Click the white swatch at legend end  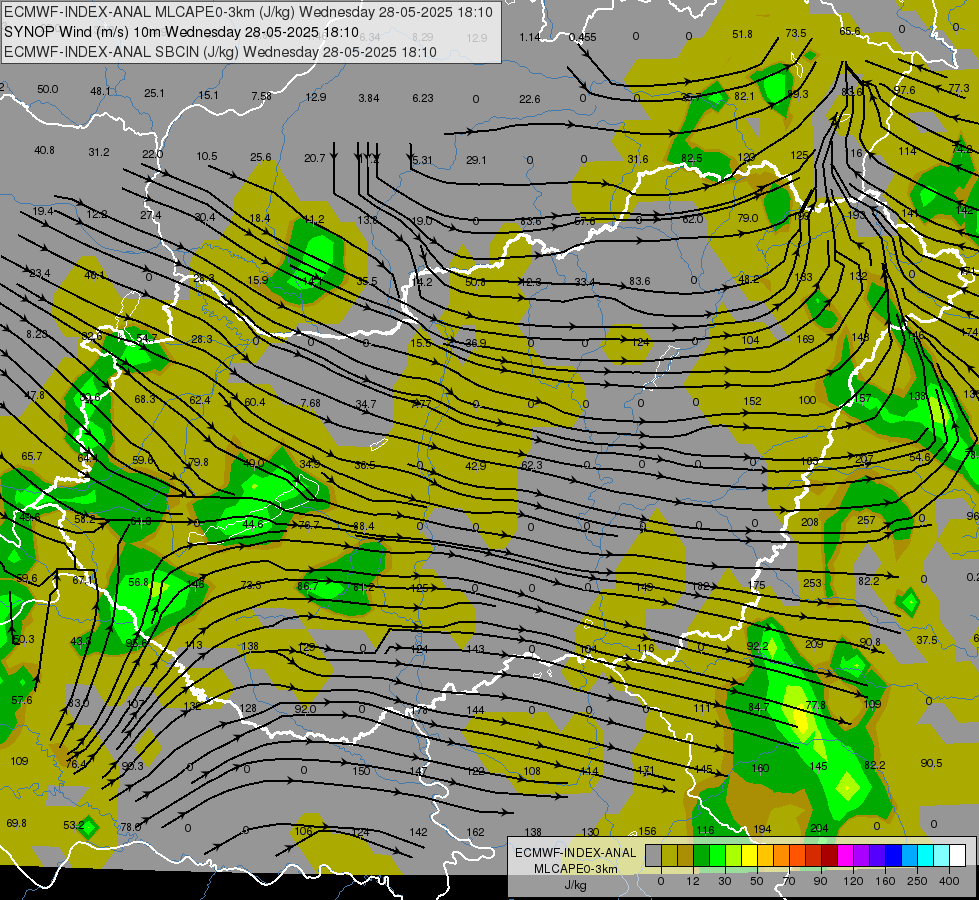click(x=957, y=855)
